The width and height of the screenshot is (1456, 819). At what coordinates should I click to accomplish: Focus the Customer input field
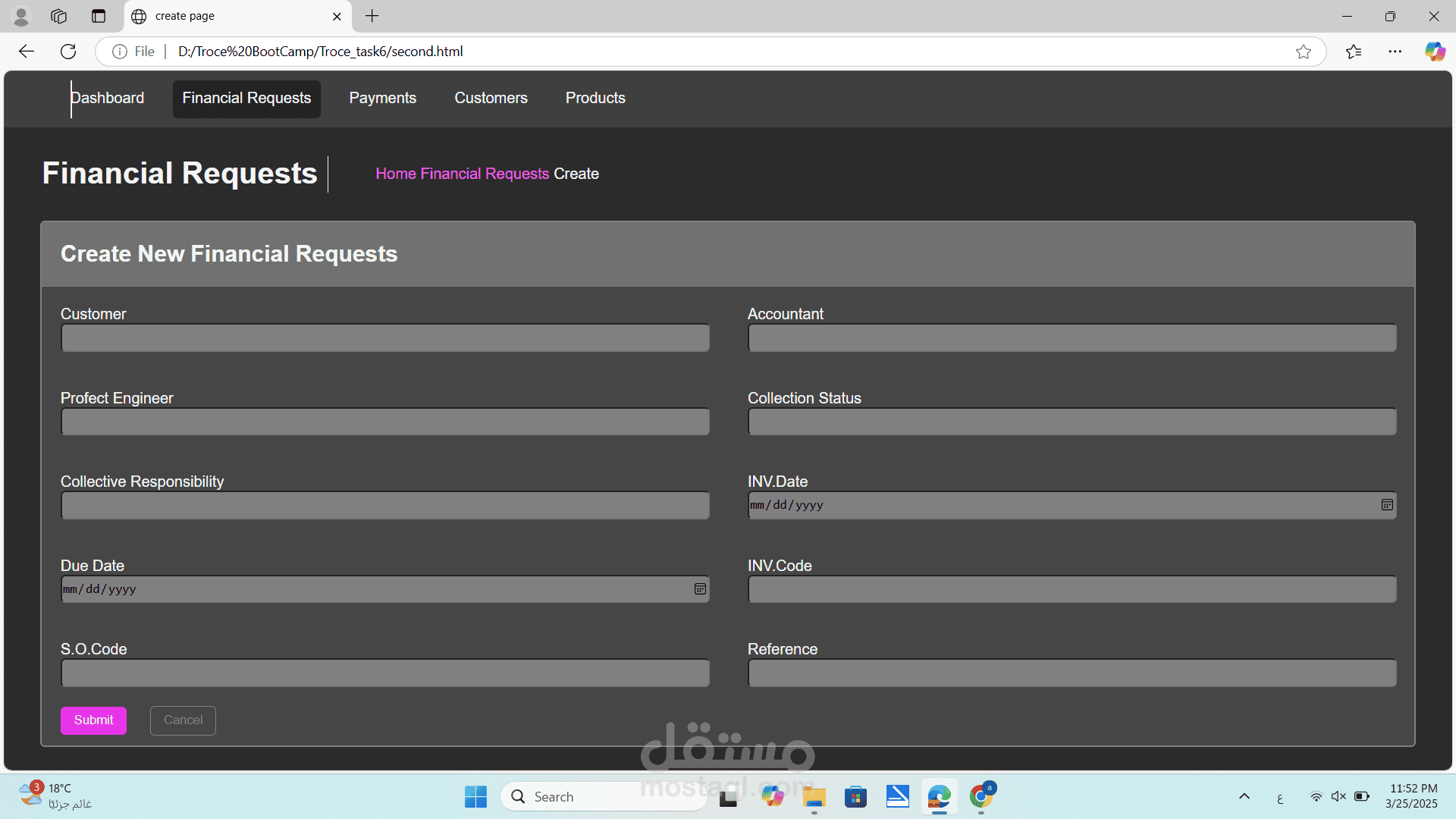click(x=385, y=338)
